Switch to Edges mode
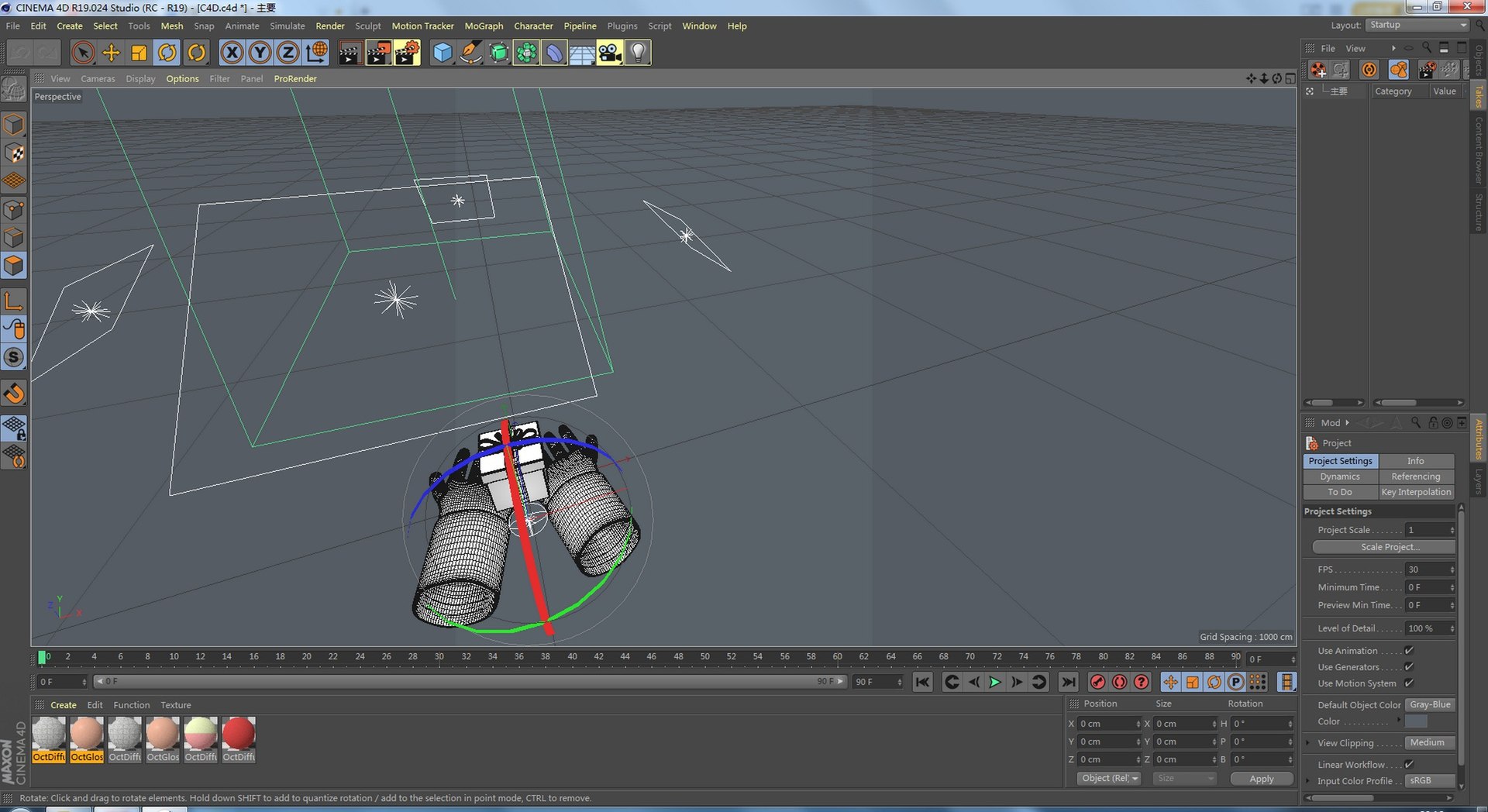This screenshot has height=812, width=1488. (x=14, y=238)
